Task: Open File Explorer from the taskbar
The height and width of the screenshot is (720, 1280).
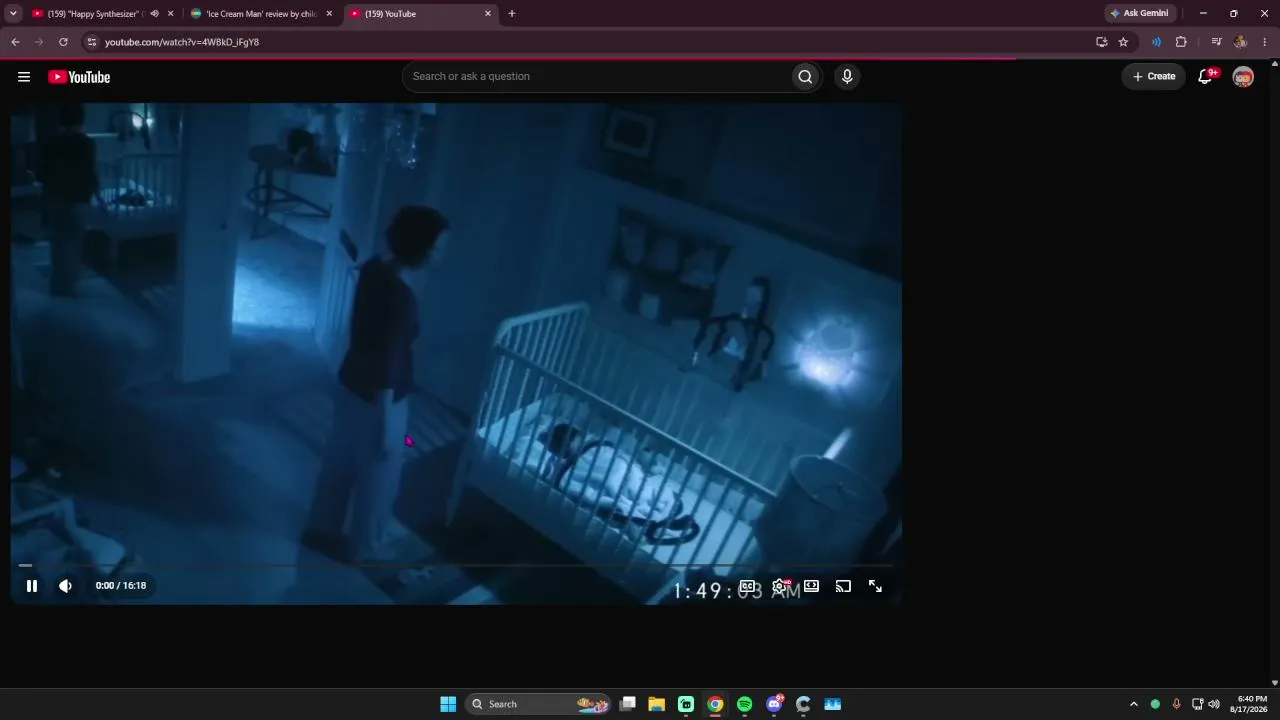Action: [657, 704]
